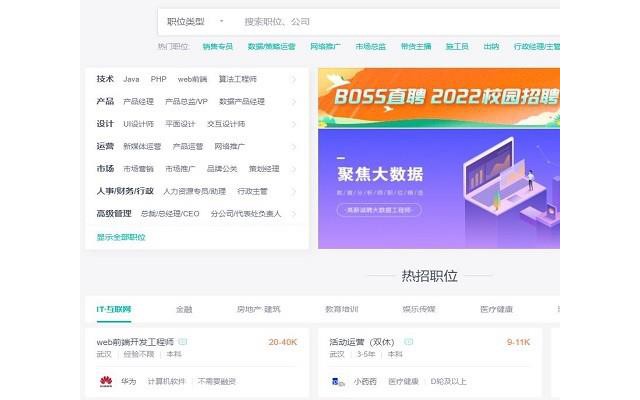Expand the 运营 category row arrow
The height and width of the screenshot is (400, 640).
[x=293, y=147]
